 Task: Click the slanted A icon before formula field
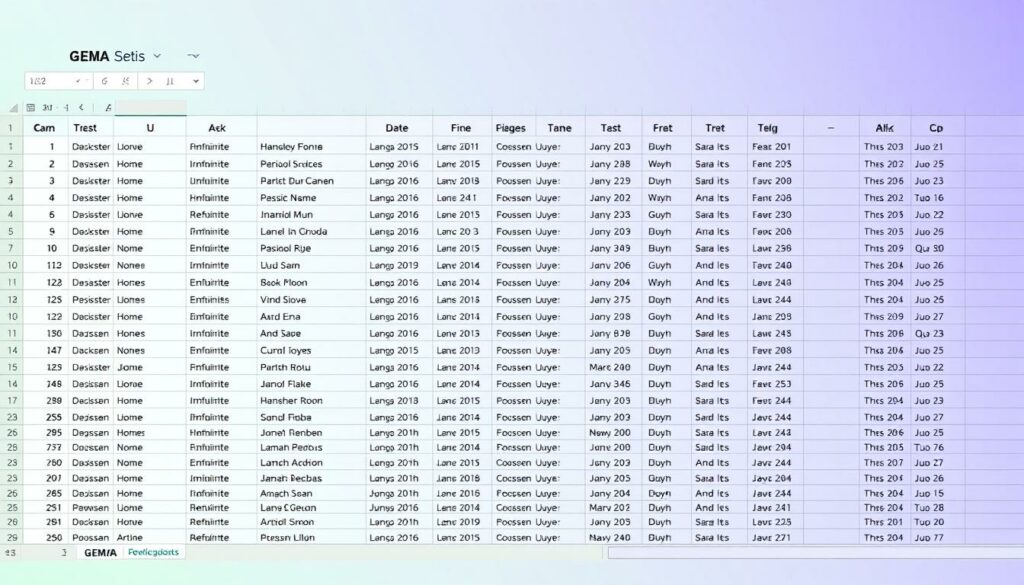click(x=108, y=108)
